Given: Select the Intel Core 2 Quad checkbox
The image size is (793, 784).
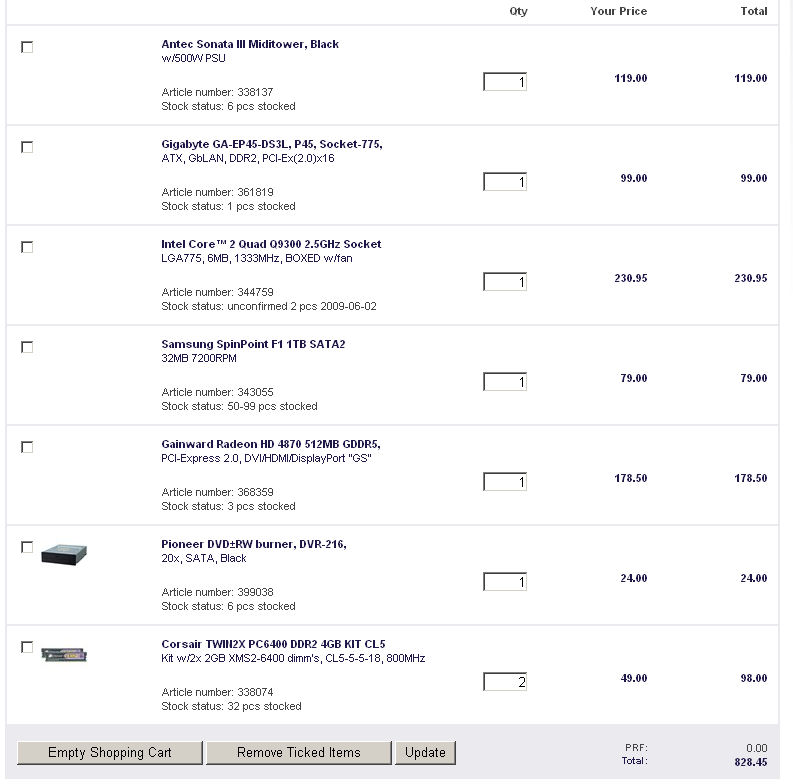Looking at the screenshot, I should [27, 247].
